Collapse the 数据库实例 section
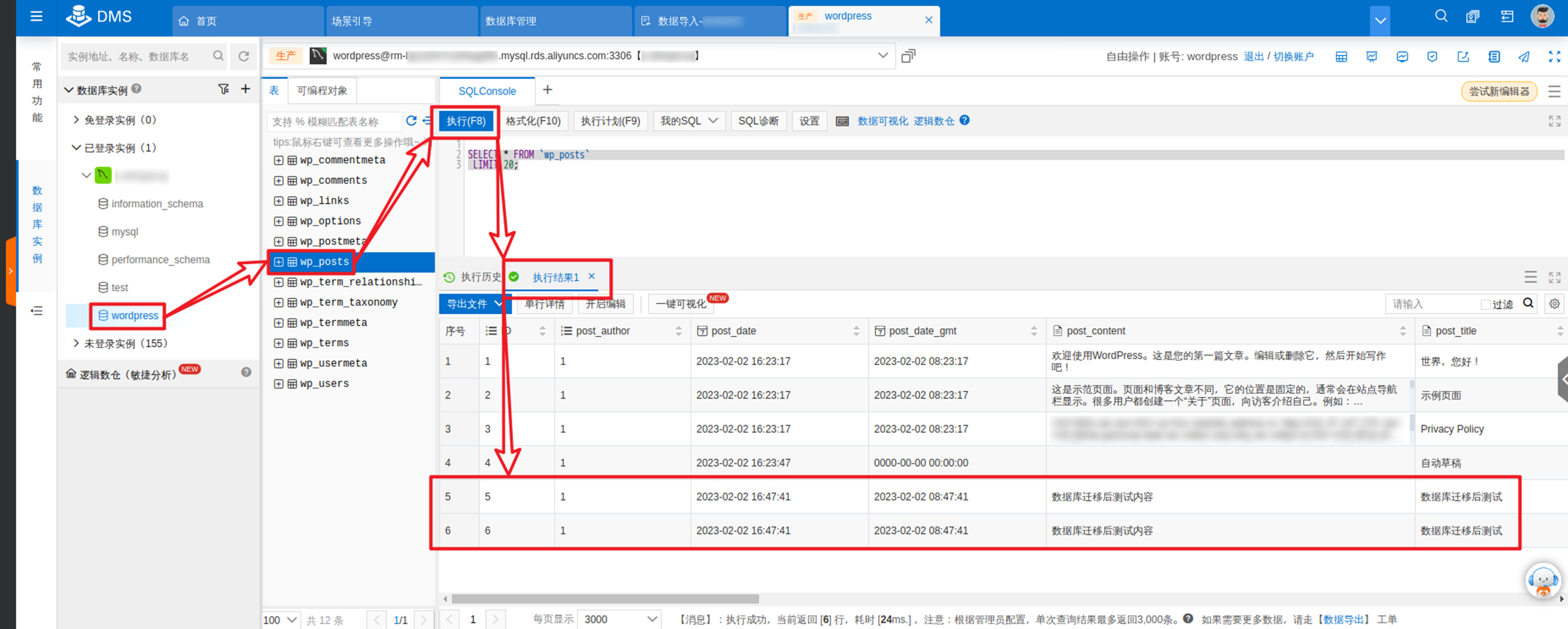Screen dimensions: 1568x629 tap(68, 89)
